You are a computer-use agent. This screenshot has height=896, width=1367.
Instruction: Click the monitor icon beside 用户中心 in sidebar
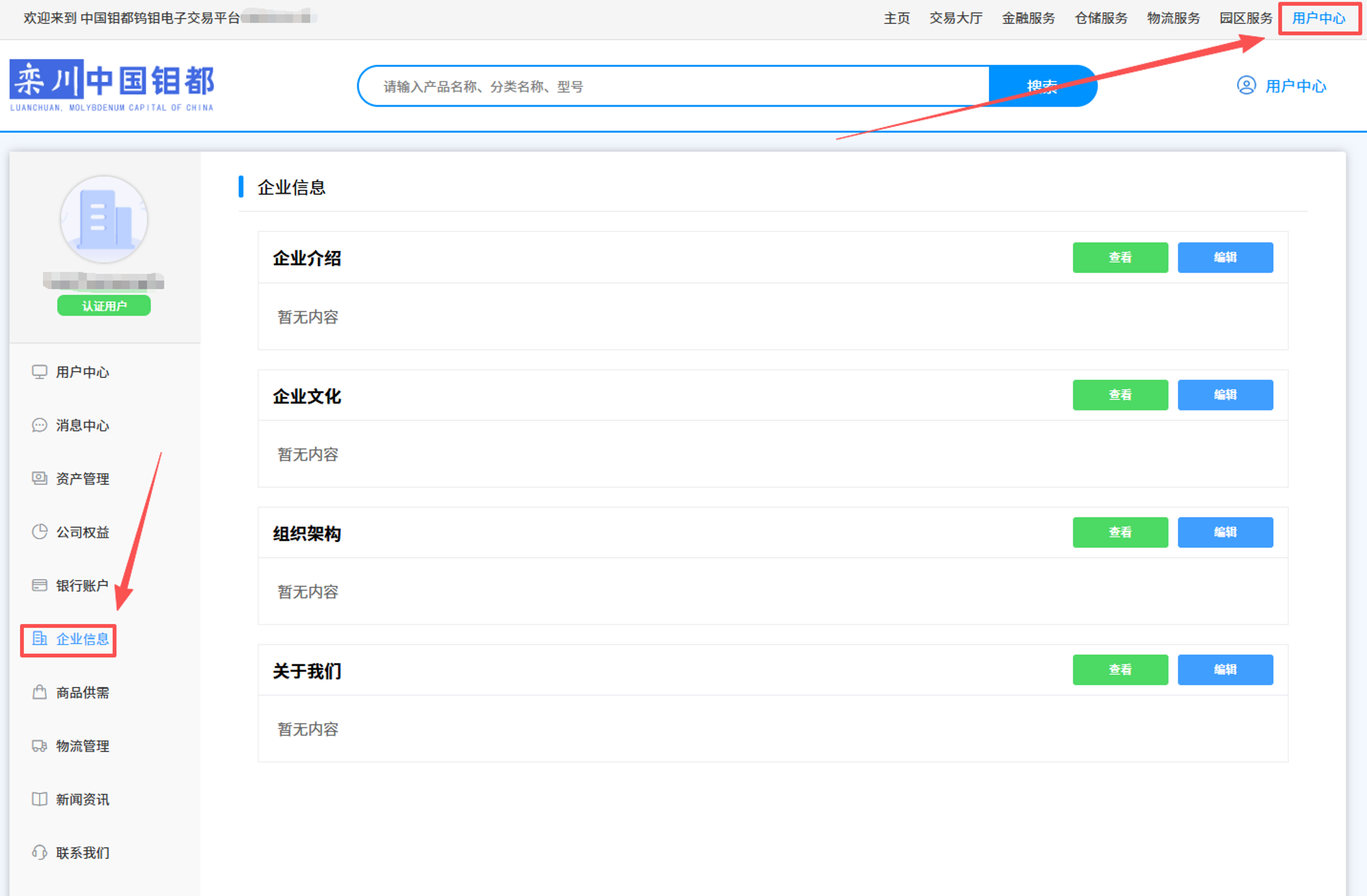pyautogui.click(x=40, y=372)
